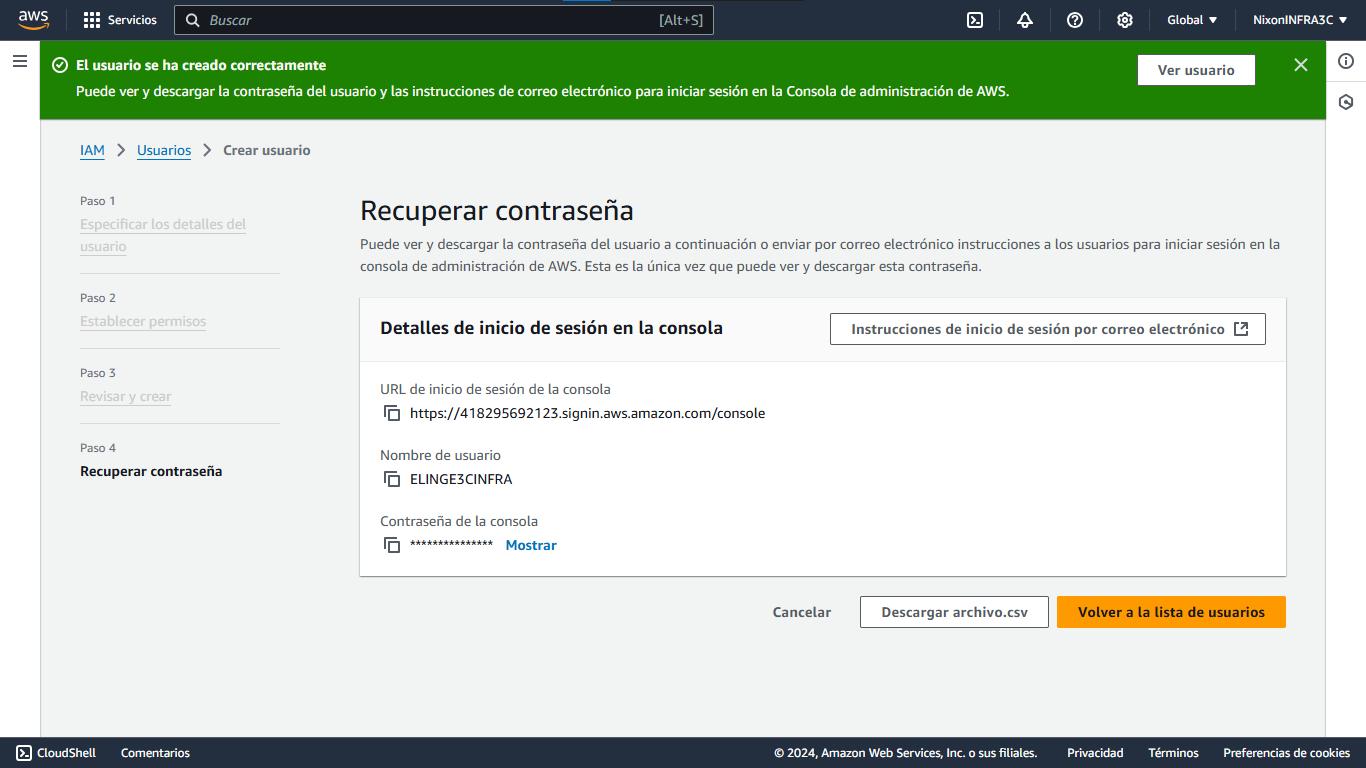Image resolution: width=1366 pixels, height=768 pixels.
Task: Click the CloudShell icon in the footer
Action: [x=24, y=753]
